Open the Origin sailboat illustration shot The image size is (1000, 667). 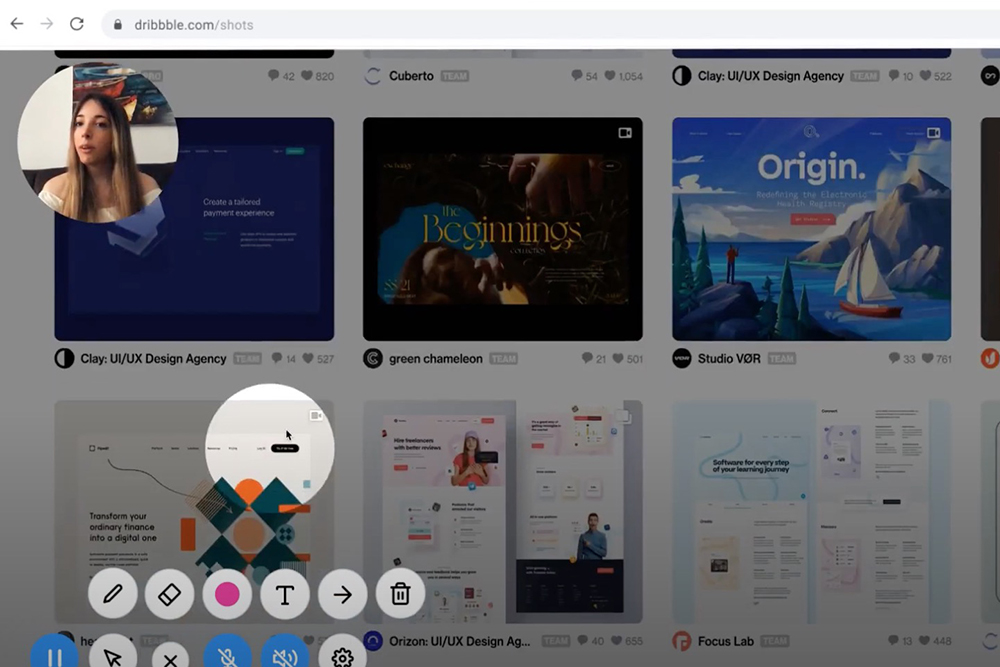tap(811, 229)
